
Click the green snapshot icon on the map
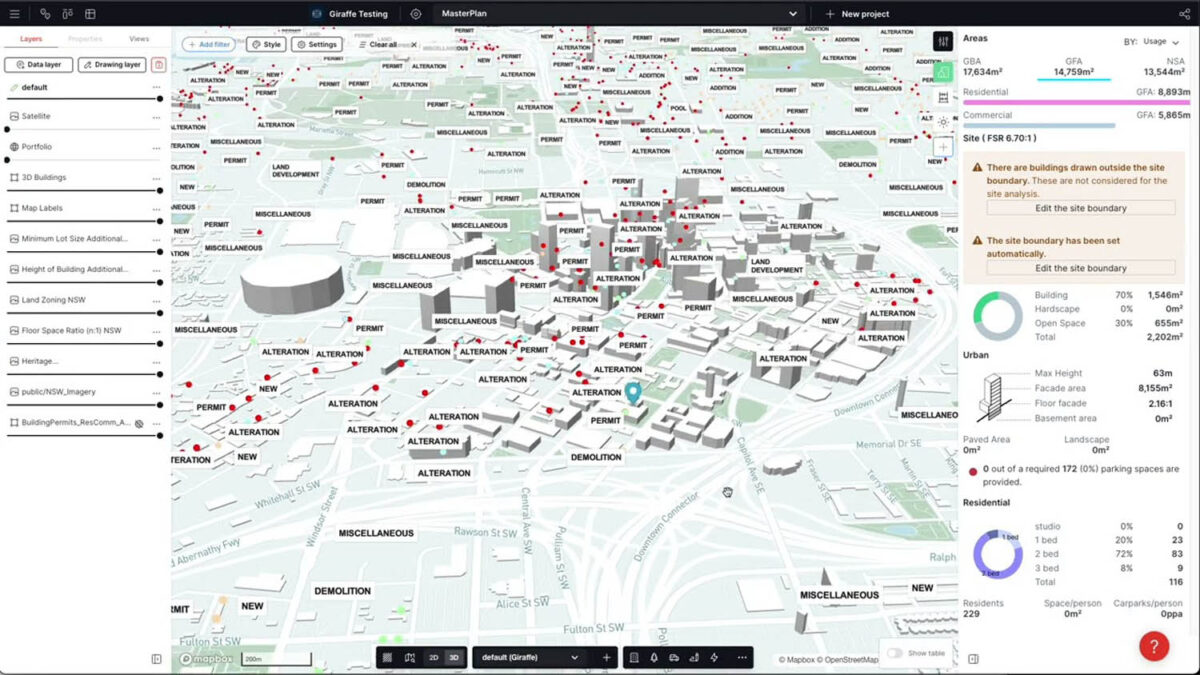[942, 72]
